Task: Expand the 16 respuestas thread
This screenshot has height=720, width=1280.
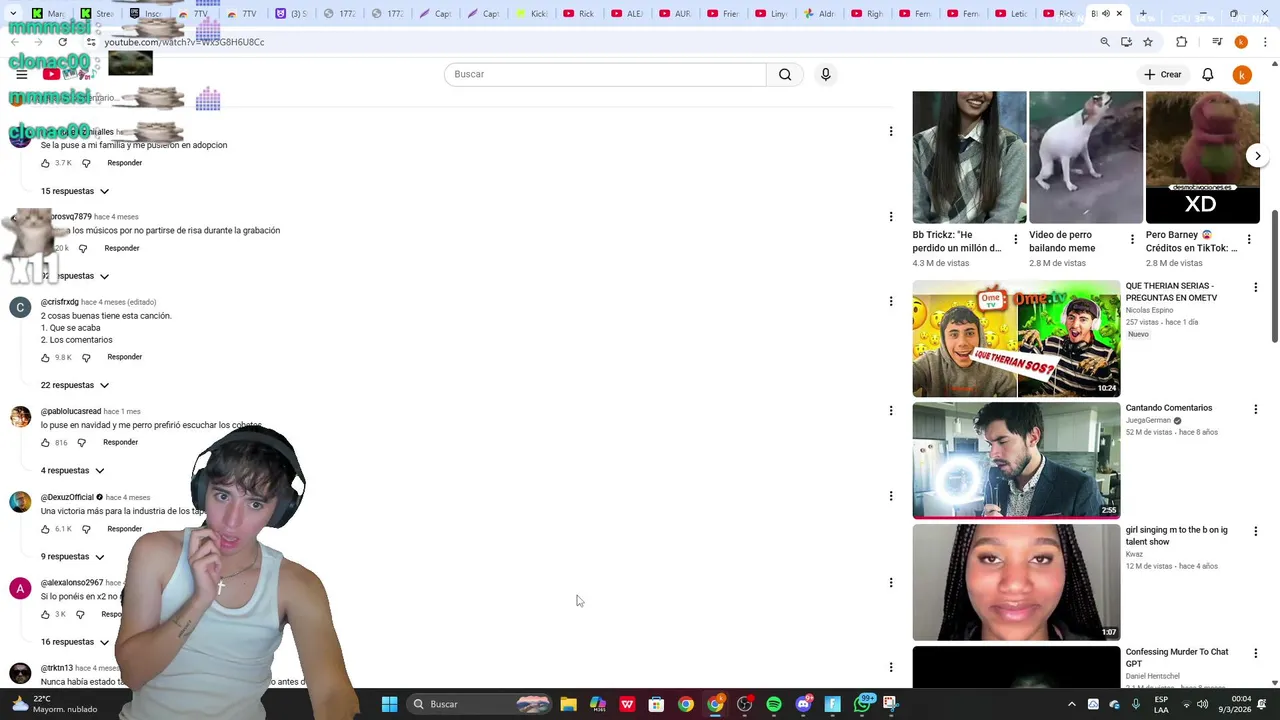Action: [x=75, y=642]
